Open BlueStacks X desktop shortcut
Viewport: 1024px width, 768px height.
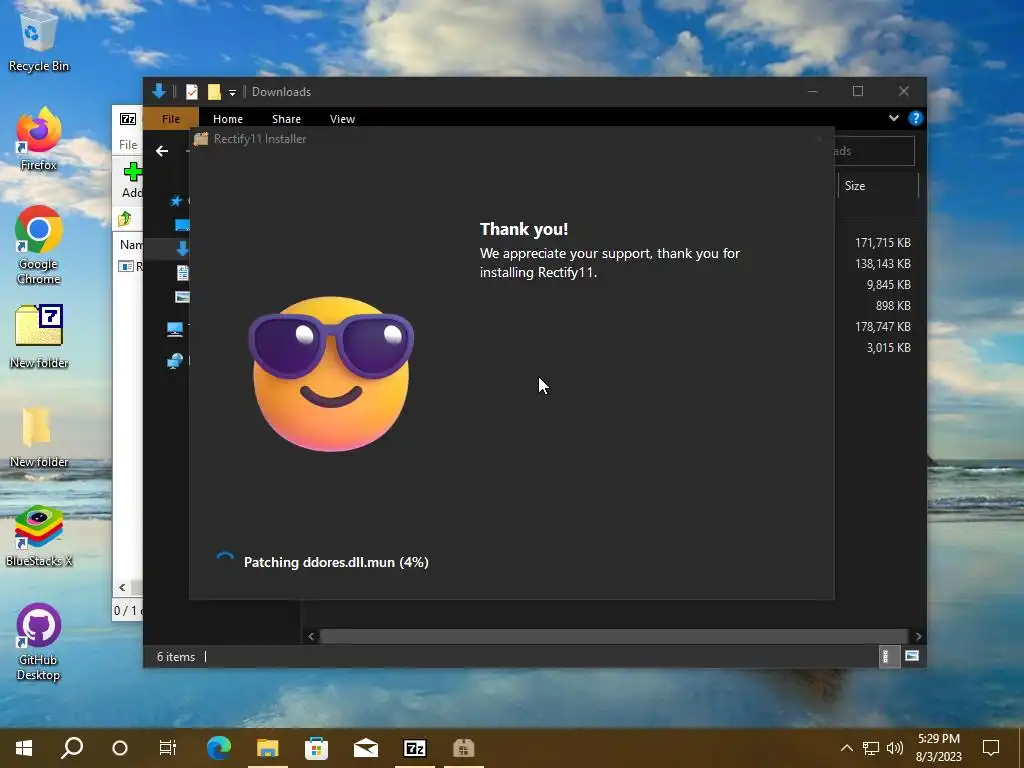[39, 536]
